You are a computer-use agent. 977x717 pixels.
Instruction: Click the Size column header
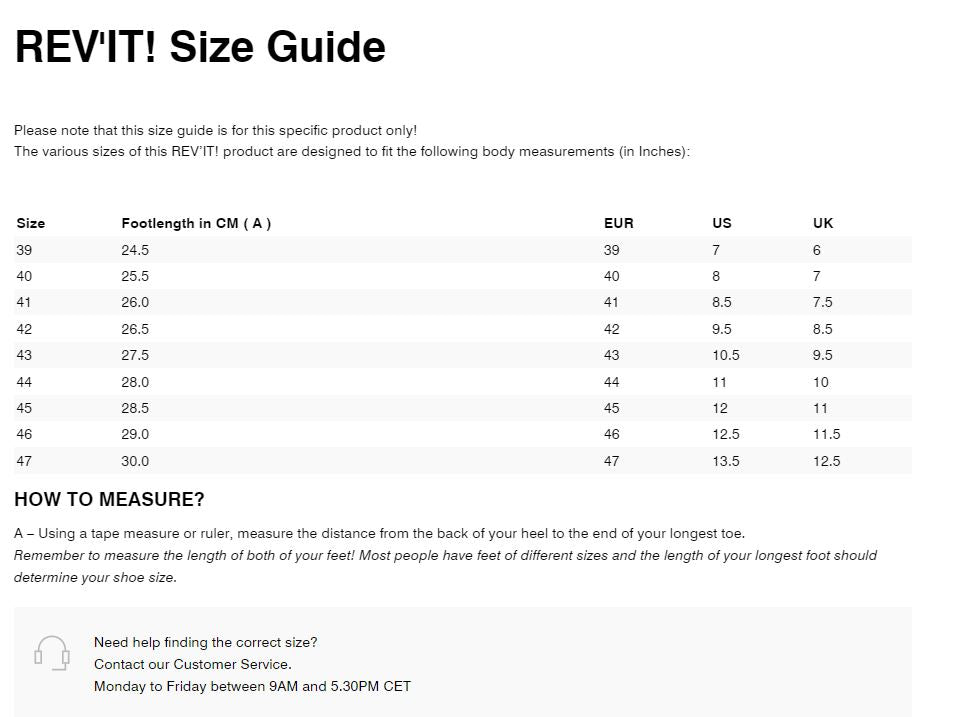click(31, 223)
